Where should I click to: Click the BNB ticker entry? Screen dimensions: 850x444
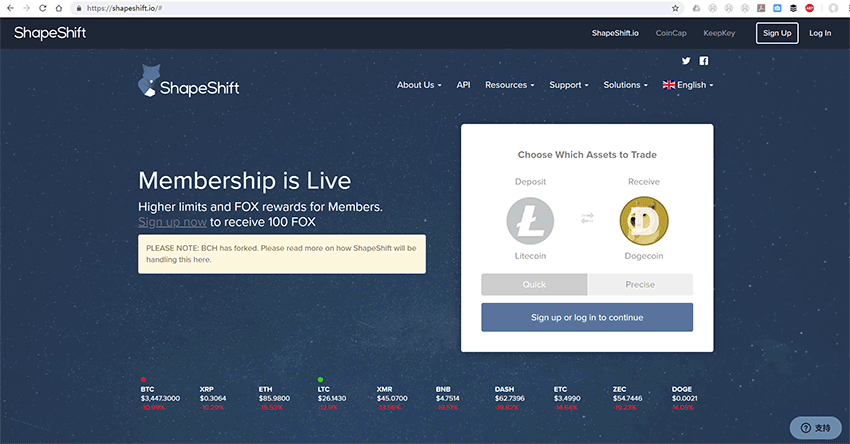click(448, 398)
